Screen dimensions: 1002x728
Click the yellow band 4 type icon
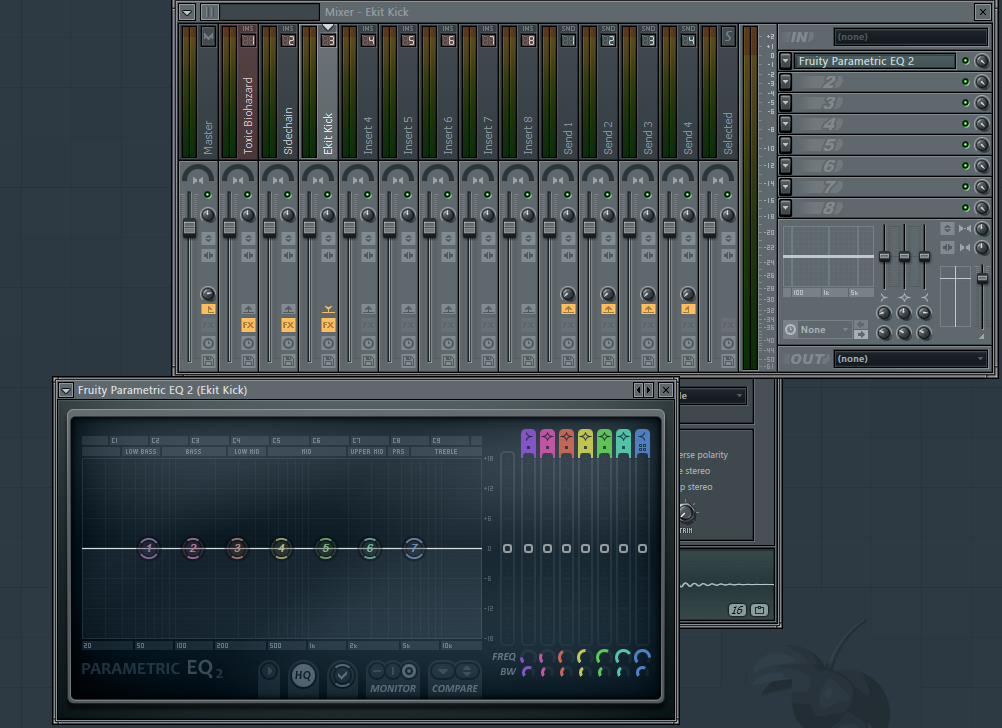tap(585, 443)
